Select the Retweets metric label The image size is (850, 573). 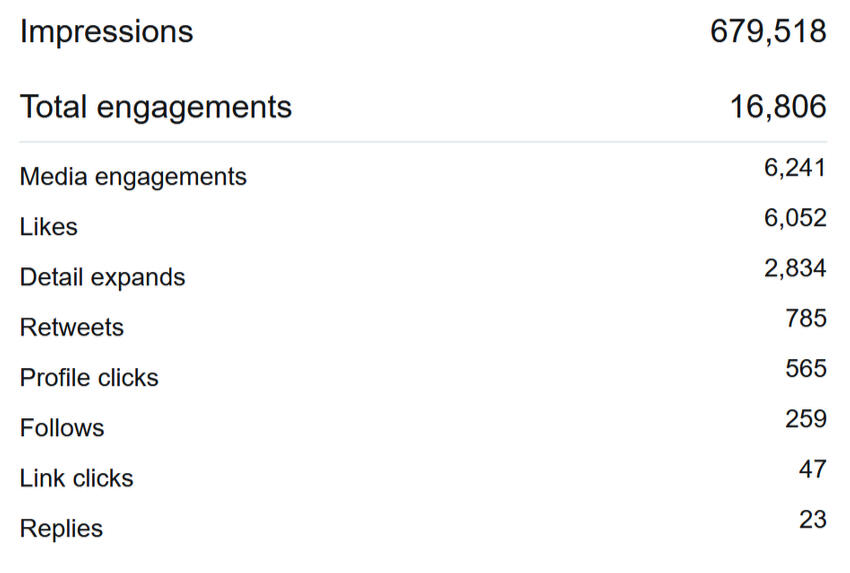tap(71, 328)
